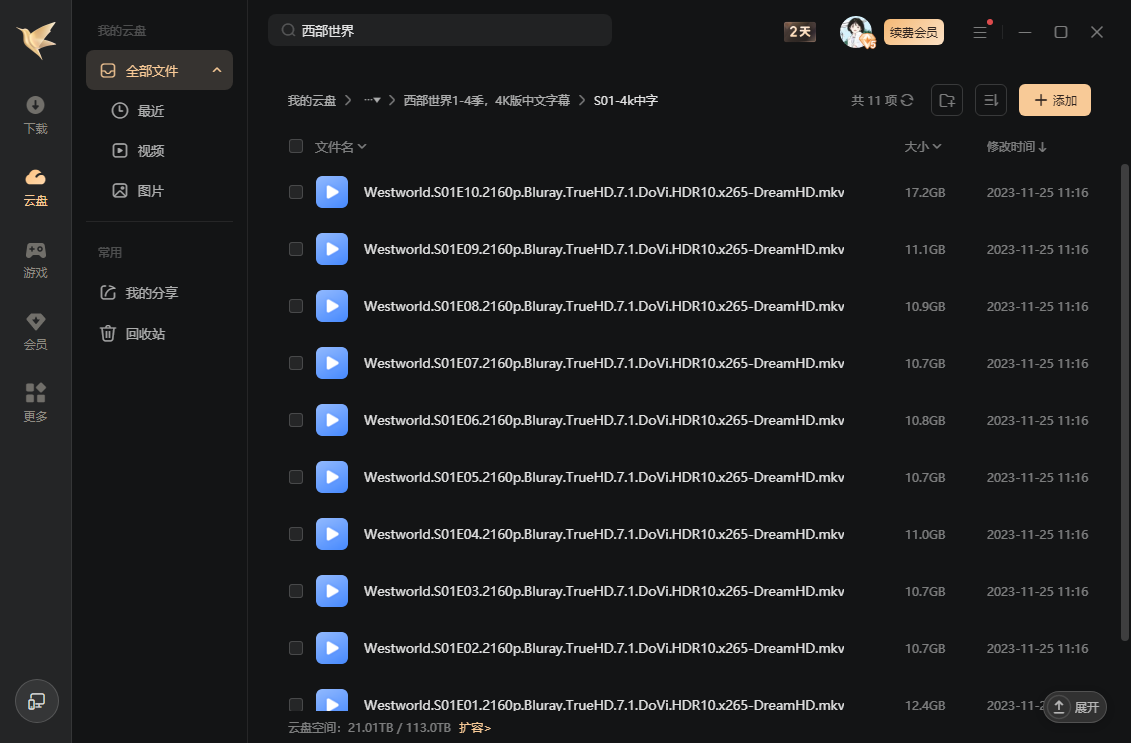Screen dimensions: 1131x743
Task: Click the 西部世界 search input field
Action: coord(450,31)
